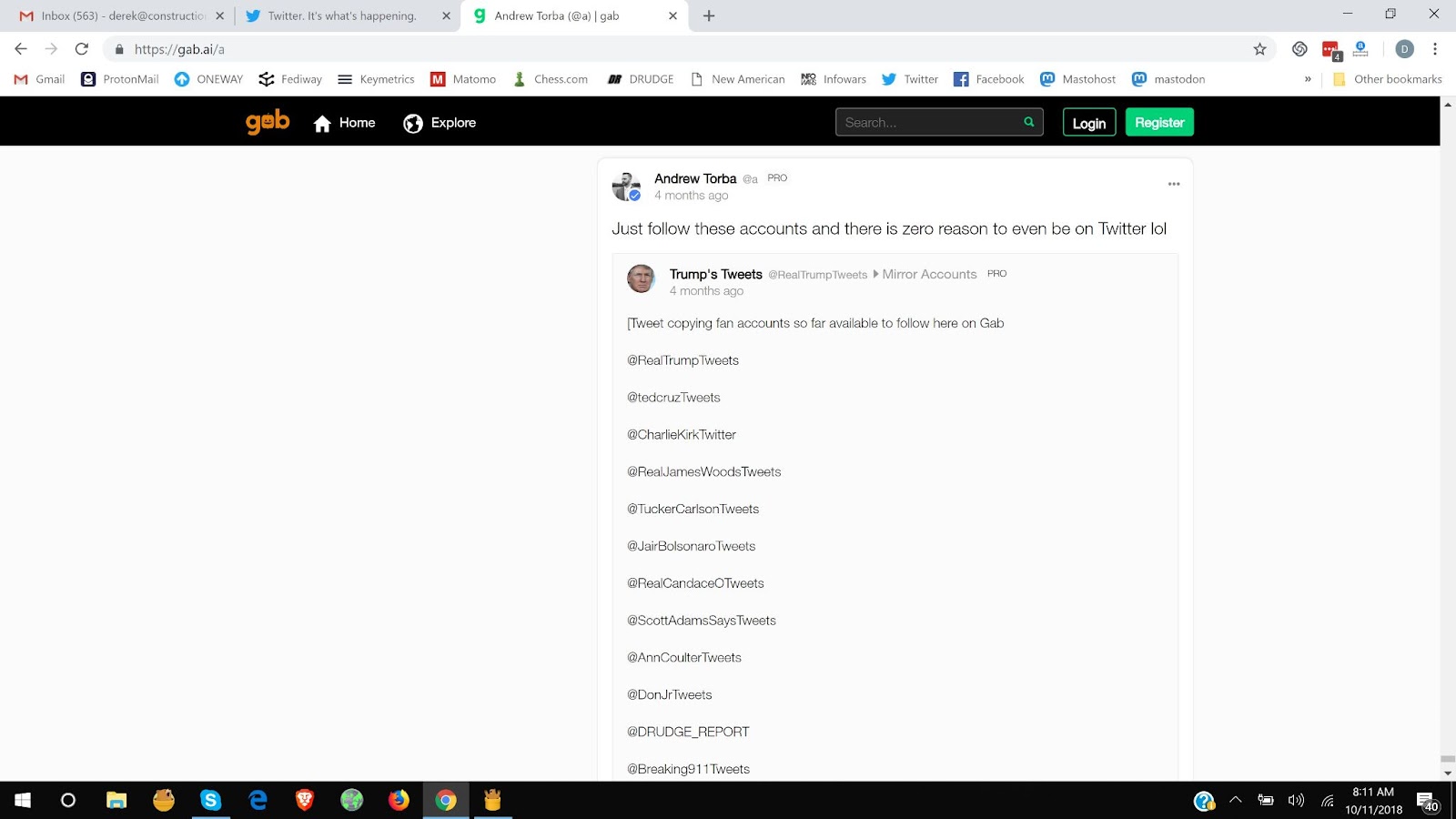Open the Twitter bookmark

pos(910,79)
